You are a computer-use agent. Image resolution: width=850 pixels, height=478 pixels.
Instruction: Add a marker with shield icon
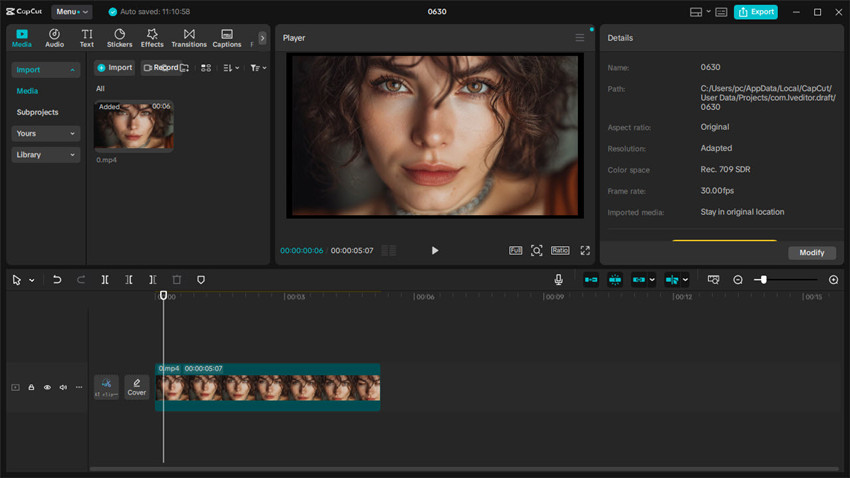201,280
